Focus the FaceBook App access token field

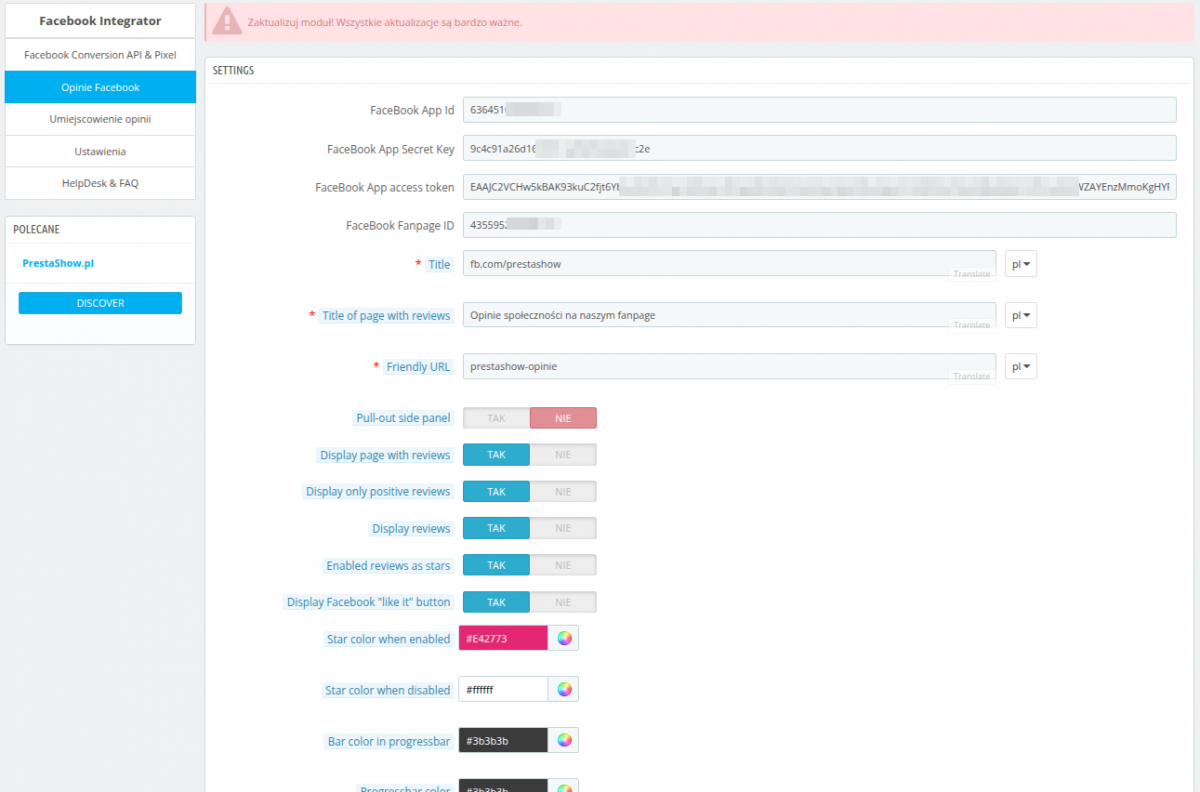click(x=819, y=187)
